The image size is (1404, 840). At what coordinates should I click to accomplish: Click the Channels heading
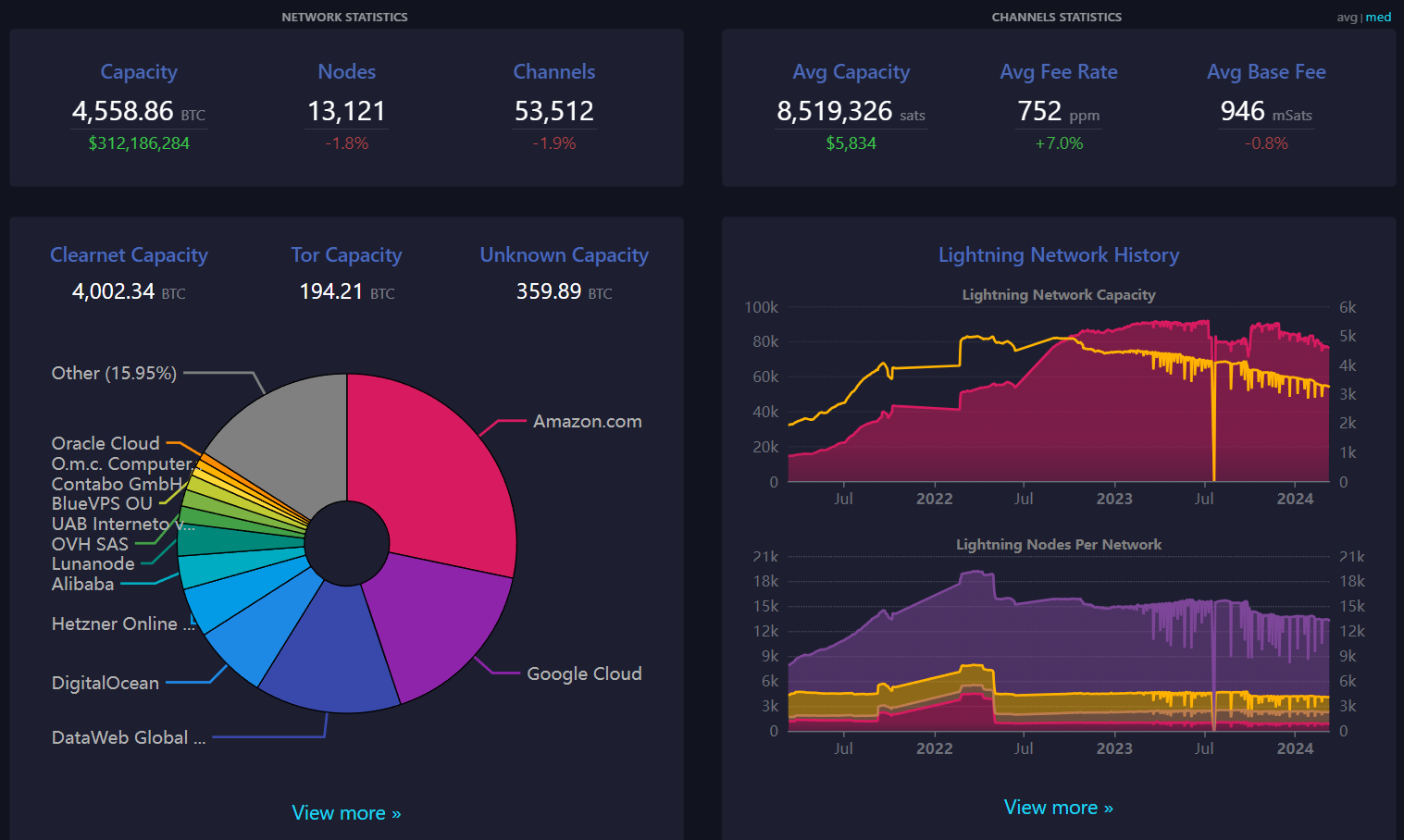[x=554, y=71]
